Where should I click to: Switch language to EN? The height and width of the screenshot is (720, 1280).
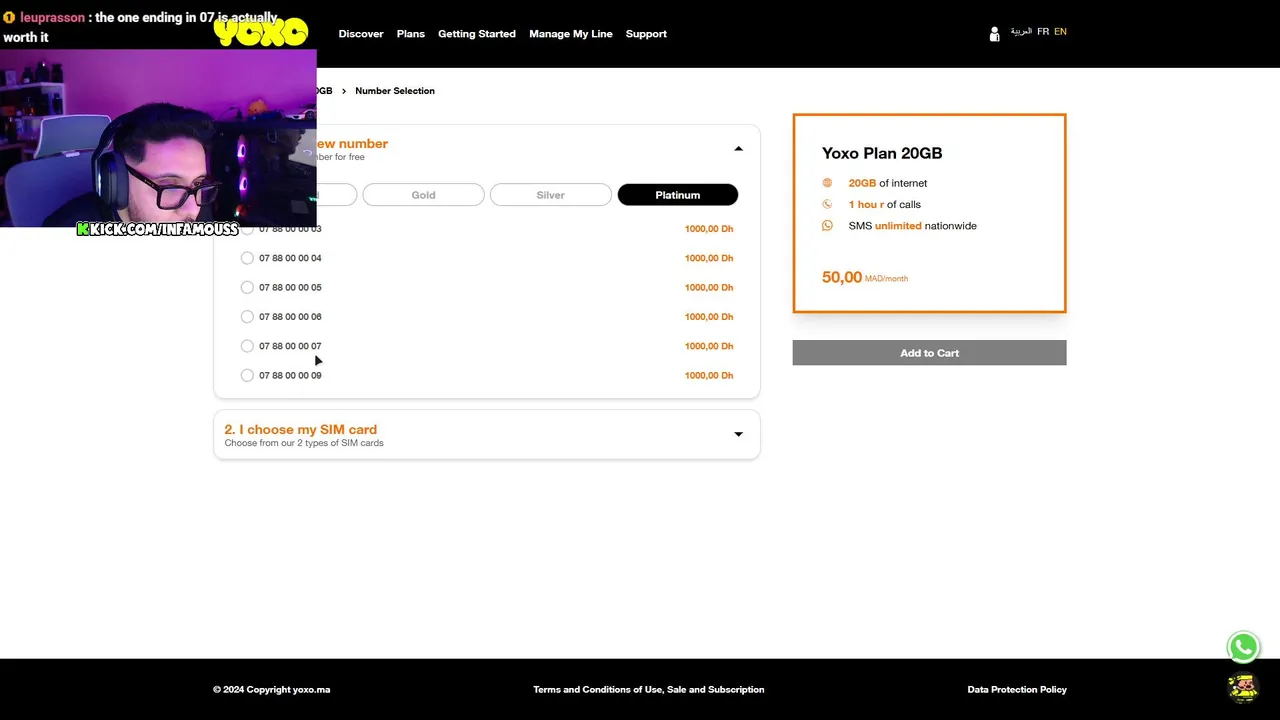click(1060, 32)
